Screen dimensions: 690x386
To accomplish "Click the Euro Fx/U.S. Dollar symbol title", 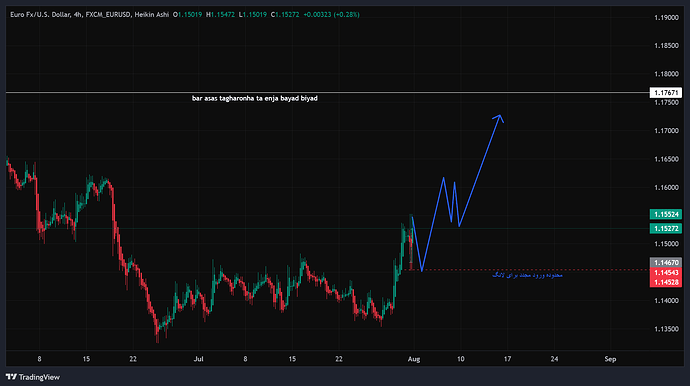I will point(40,15).
